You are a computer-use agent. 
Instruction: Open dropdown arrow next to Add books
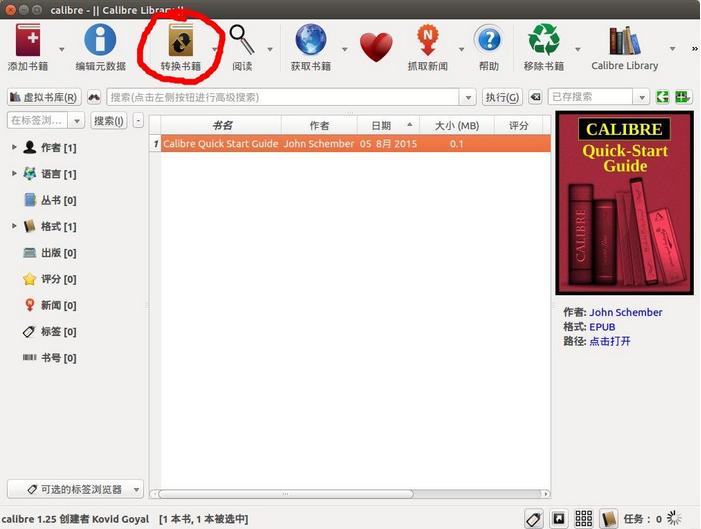coord(62,49)
